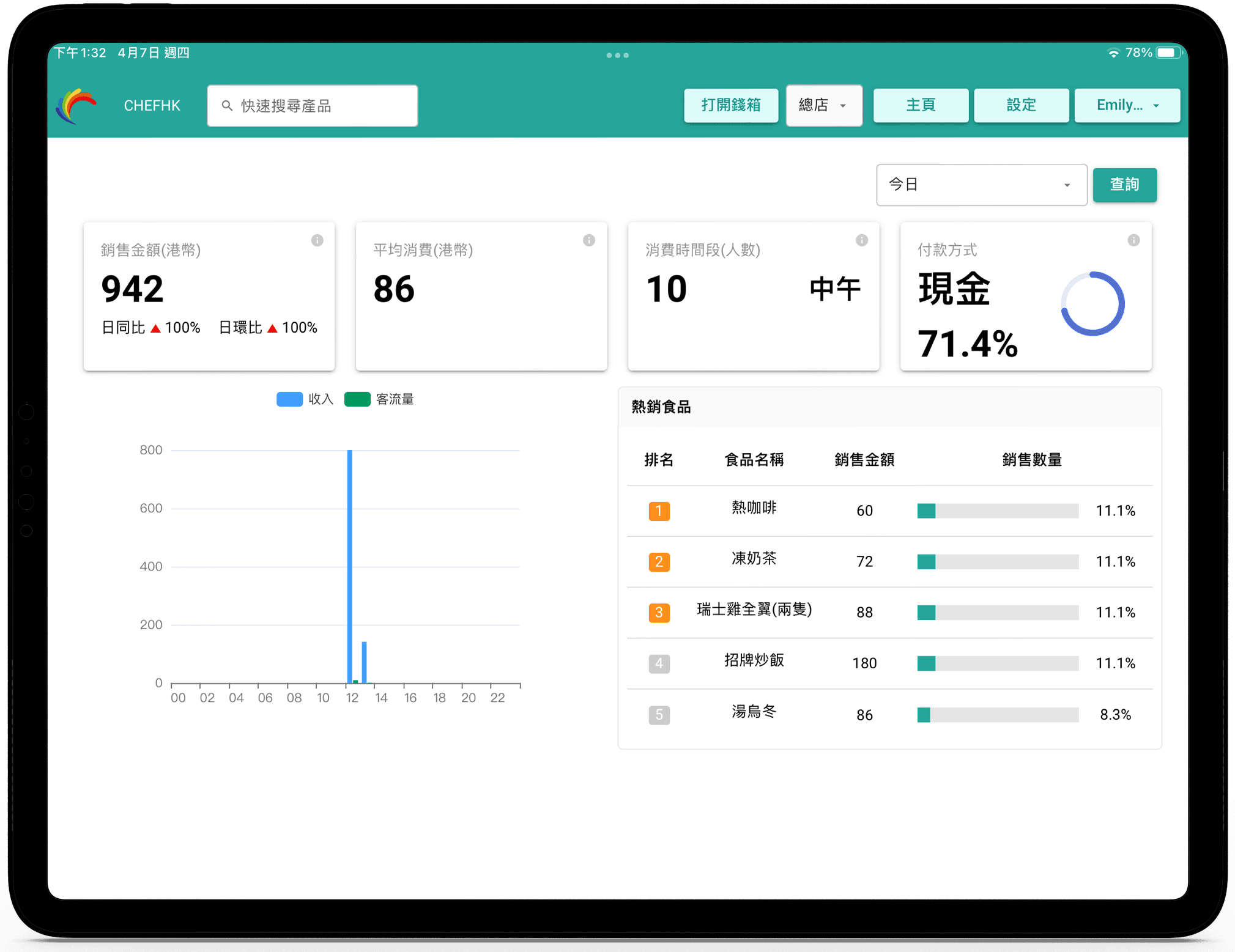Focus the 快速搜尋產品 search field

pyautogui.click(x=313, y=106)
